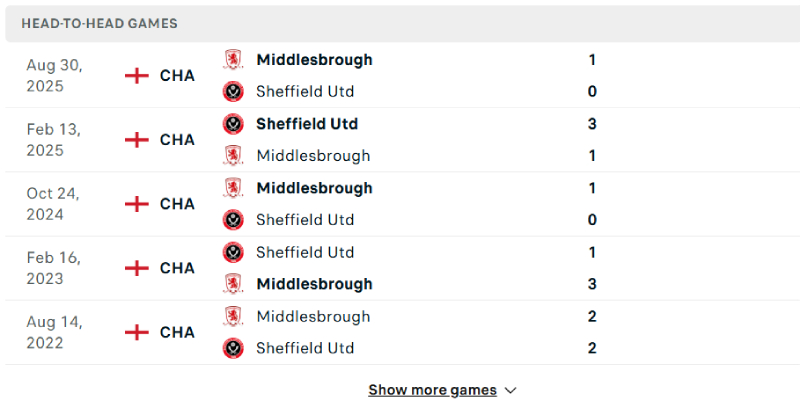The height and width of the screenshot is (415, 800).
Task: Select CHA league label in Aug 14, 2022 row
Action: (177, 332)
